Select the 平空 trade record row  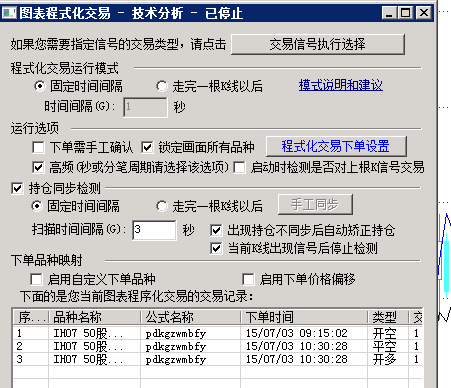pyautogui.click(x=218, y=346)
